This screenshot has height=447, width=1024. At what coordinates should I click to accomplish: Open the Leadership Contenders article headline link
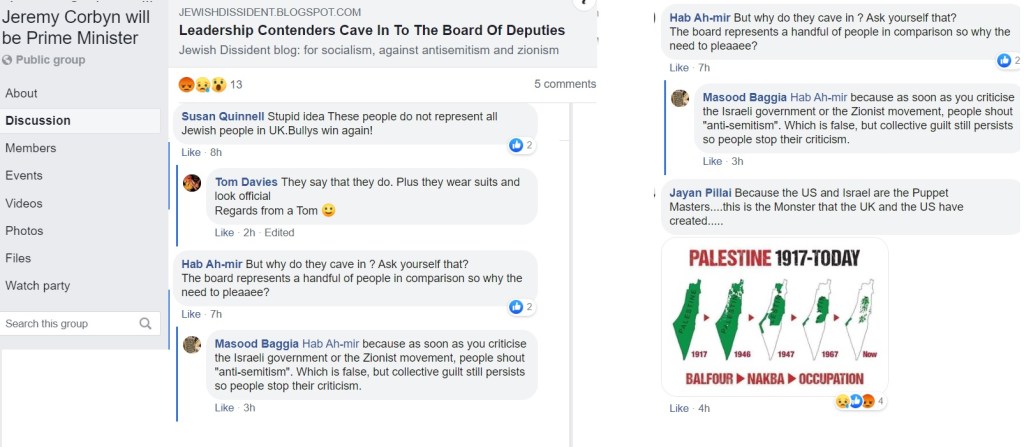(x=371, y=30)
